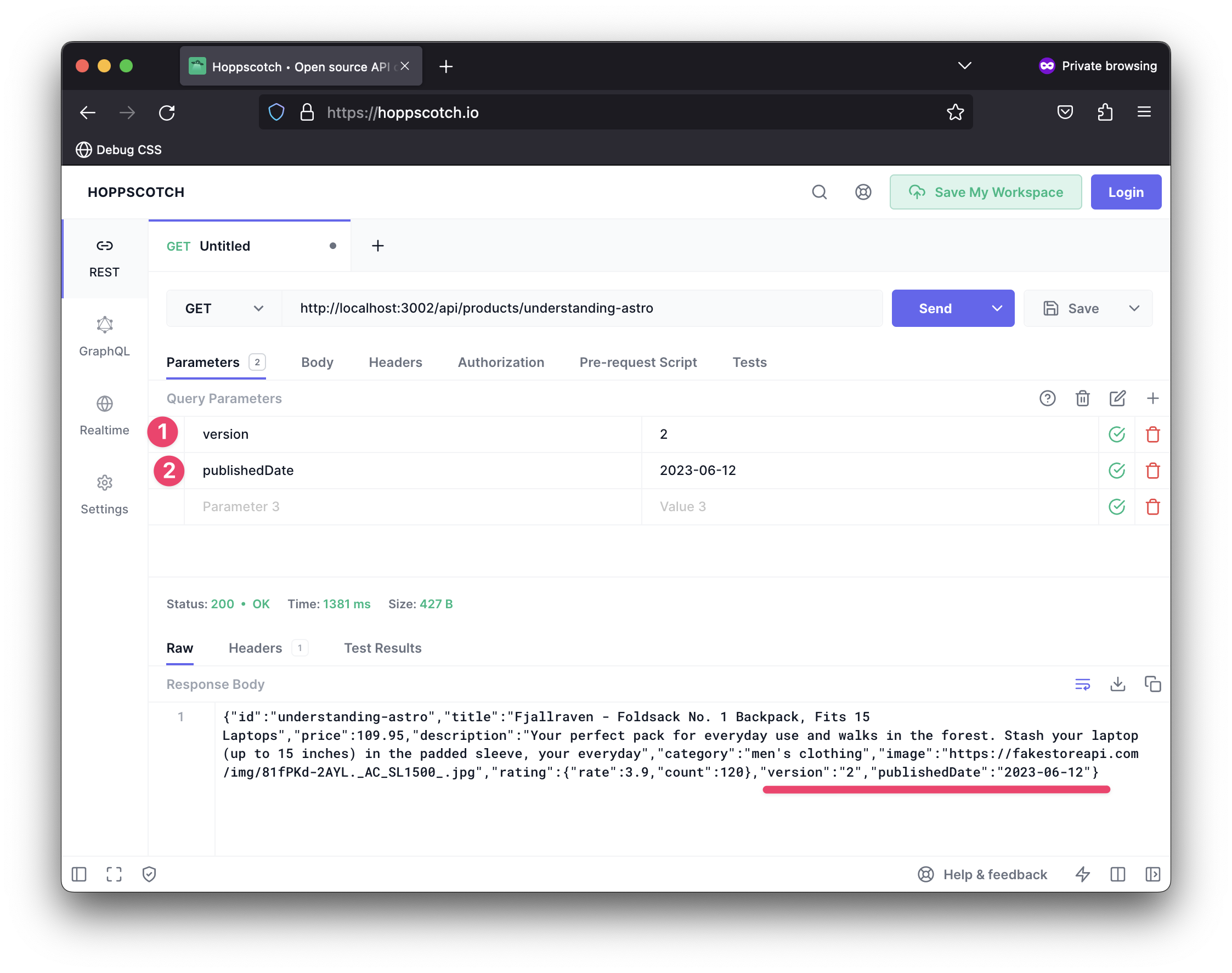Click the Headers response tab
This screenshot has height=973, width=1232.
255,647
